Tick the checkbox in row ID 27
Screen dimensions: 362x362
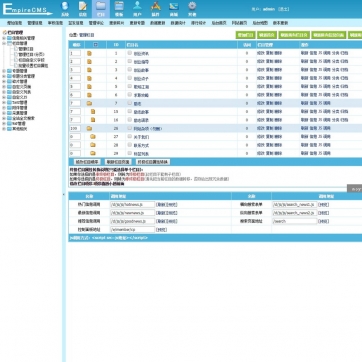coord(130,136)
